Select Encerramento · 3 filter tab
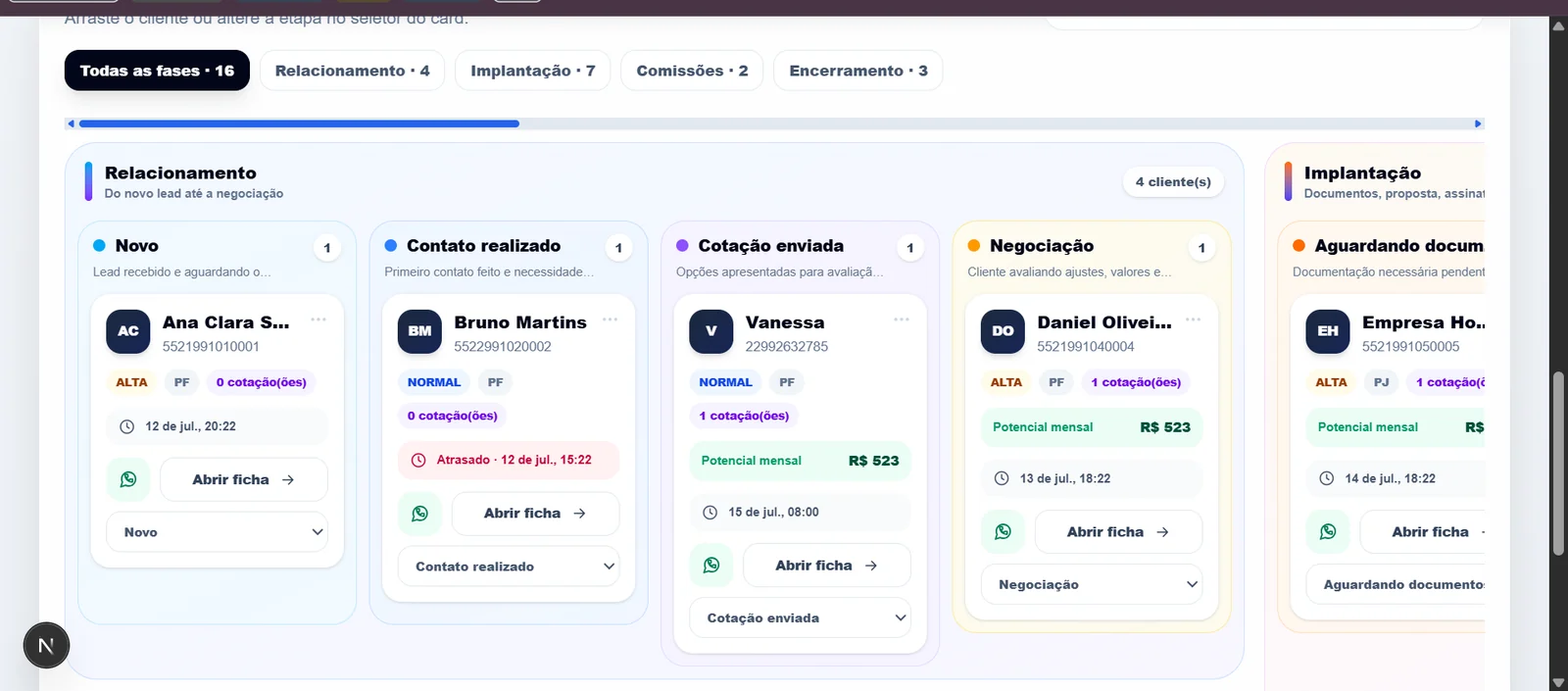 coord(858,71)
